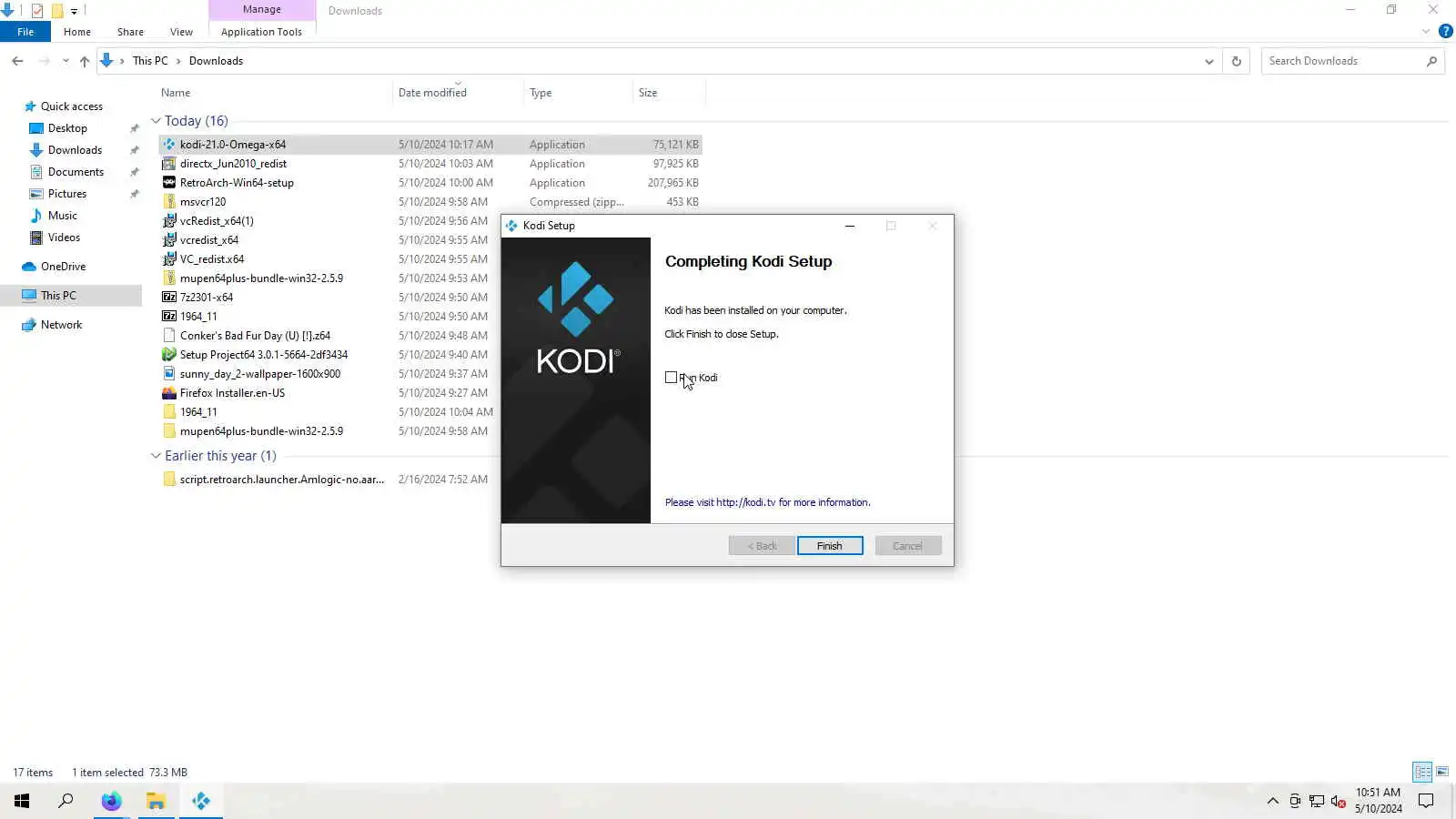Image resolution: width=1456 pixels, height=819 pixels.
Task: Open address bar history dropdown
Action: (x=1209, y=62)
